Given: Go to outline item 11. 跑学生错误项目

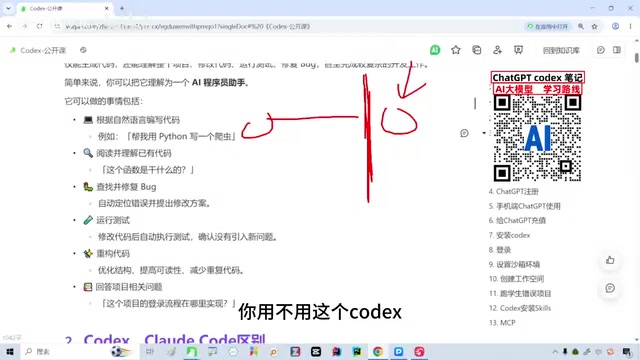Looking at the screenshot, I should [520, 293].
